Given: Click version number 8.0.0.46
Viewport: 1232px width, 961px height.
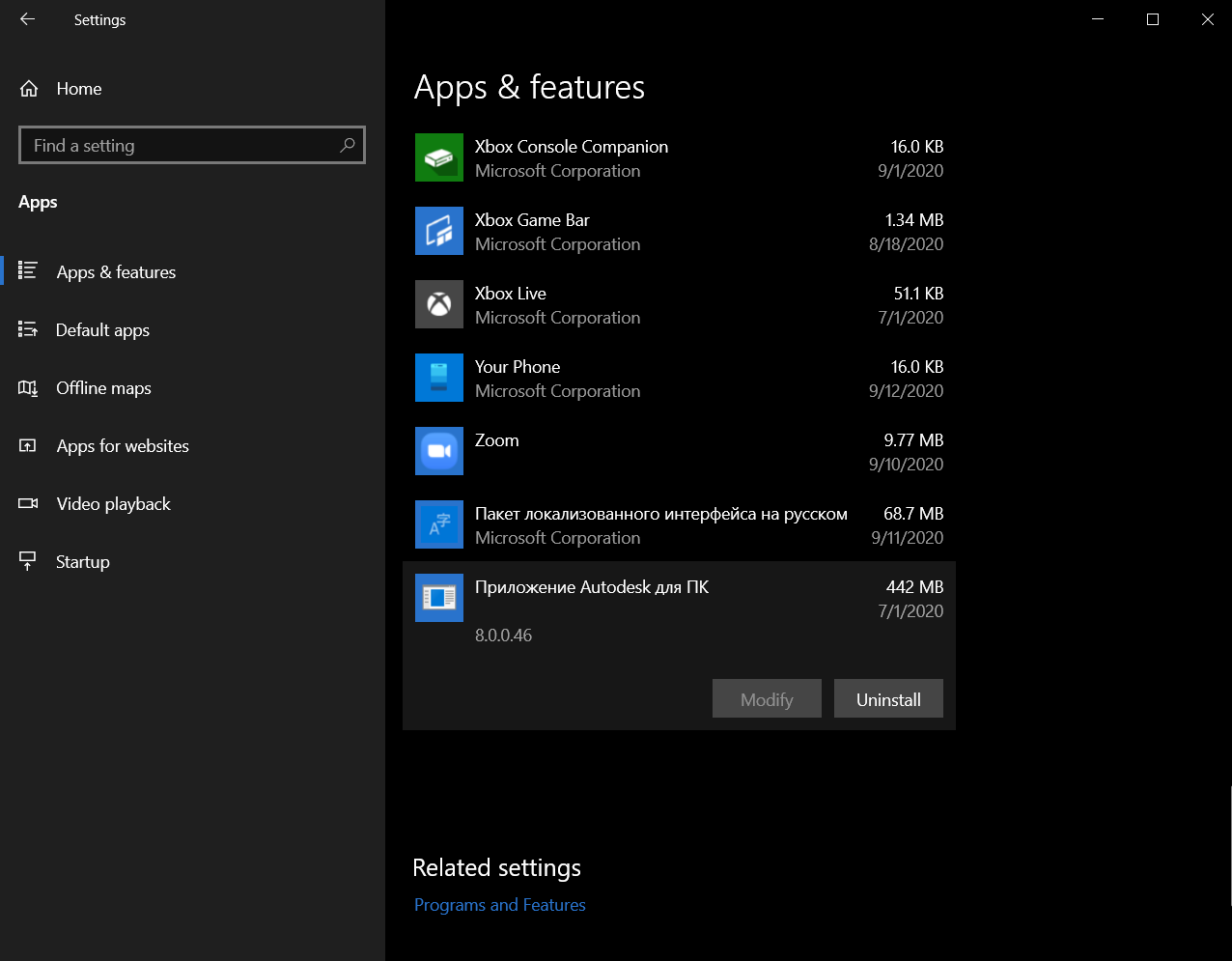Looking at the screenshot, I should (504, 636).
